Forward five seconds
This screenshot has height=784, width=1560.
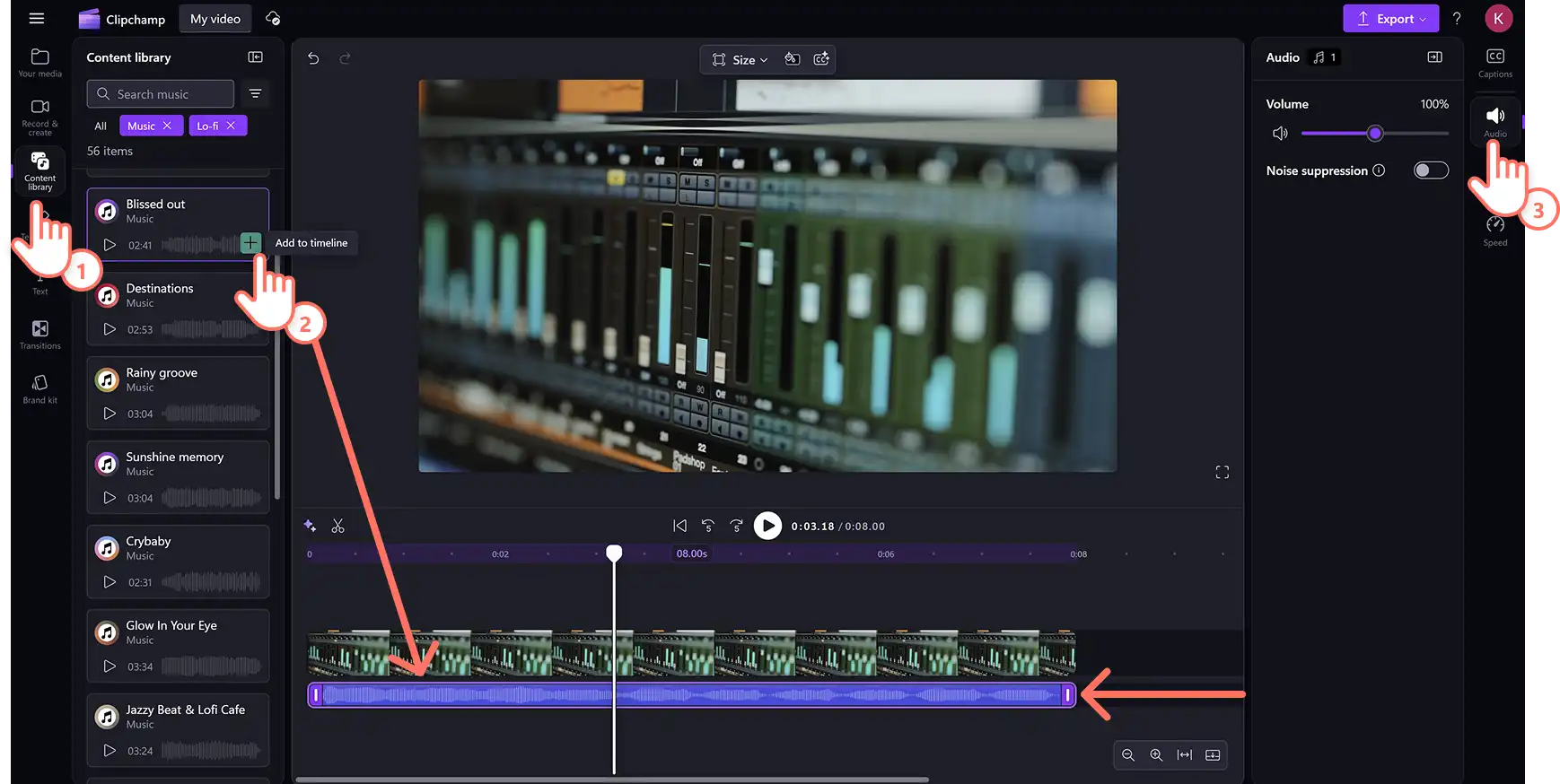(x=737, y=526)
